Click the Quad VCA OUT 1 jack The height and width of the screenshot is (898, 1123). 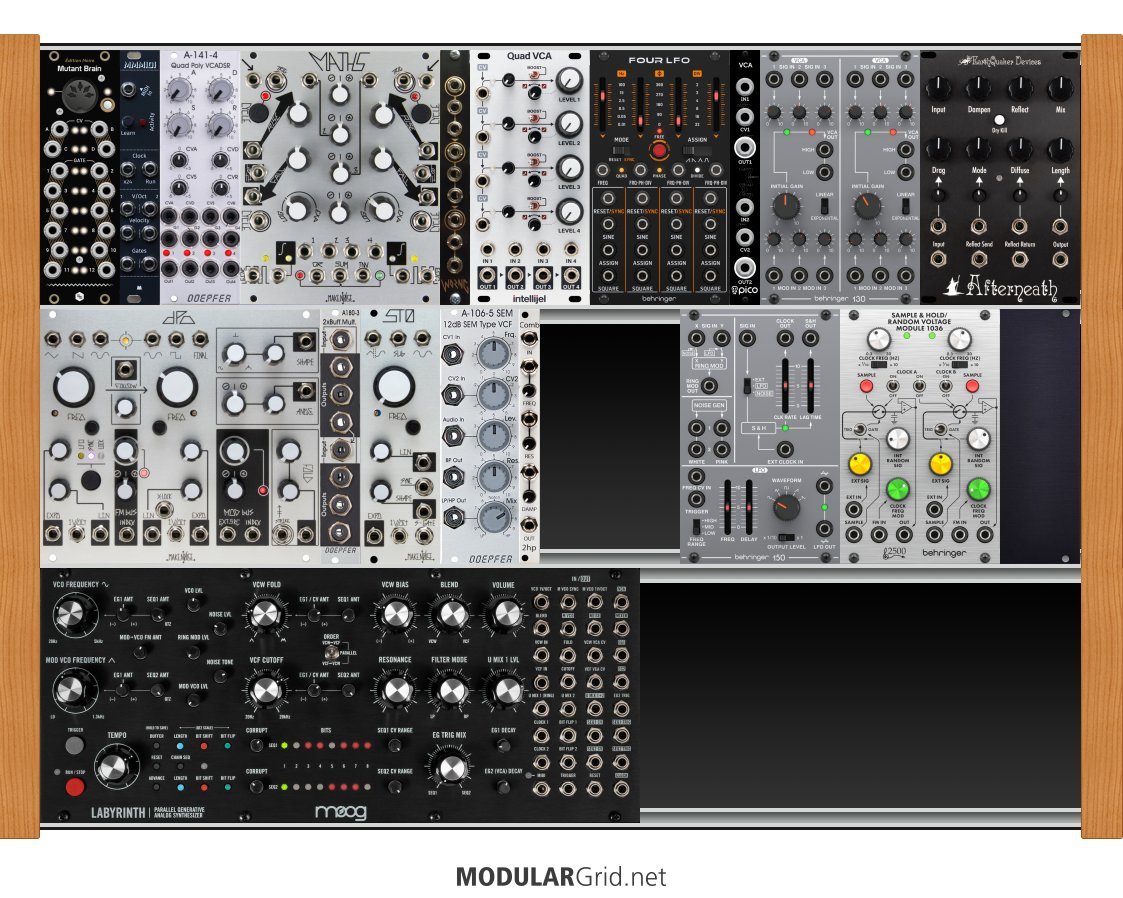point(487,276)
